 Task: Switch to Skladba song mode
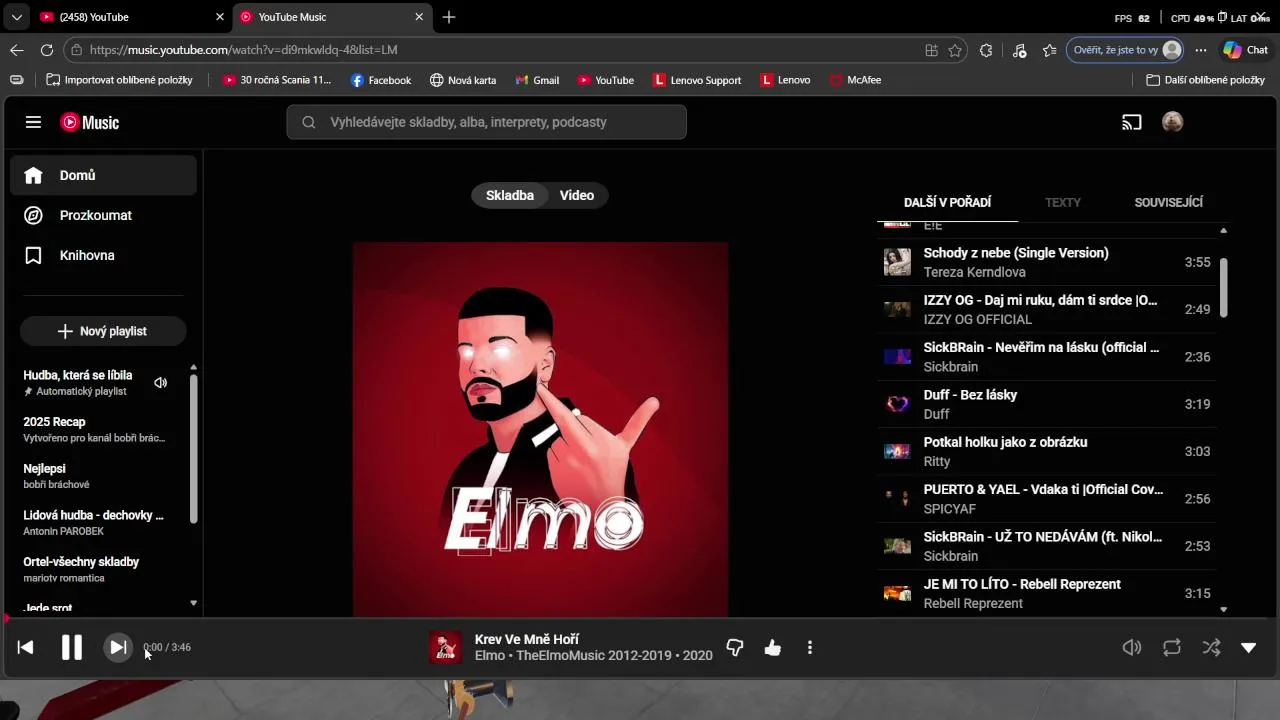510,195
